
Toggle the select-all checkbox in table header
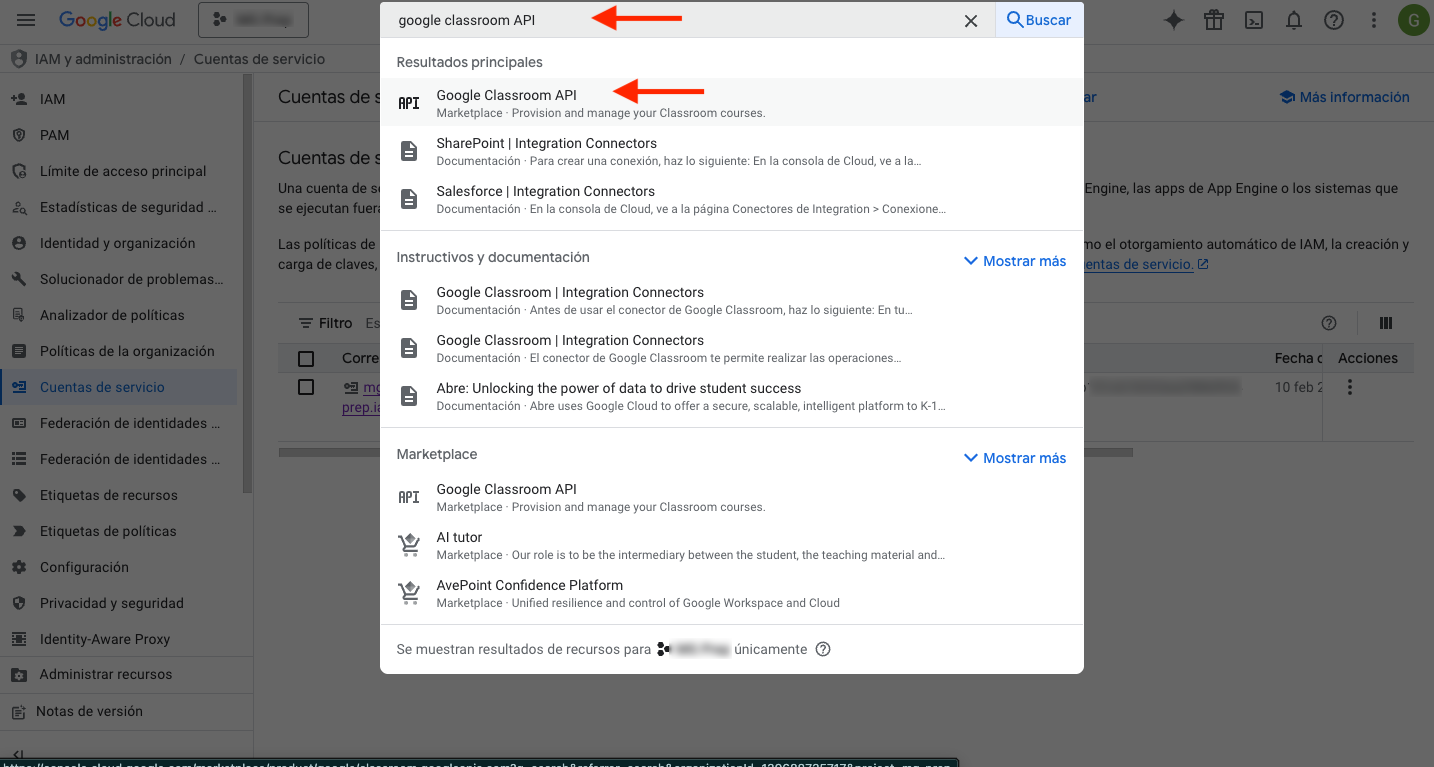click(306, 359)
